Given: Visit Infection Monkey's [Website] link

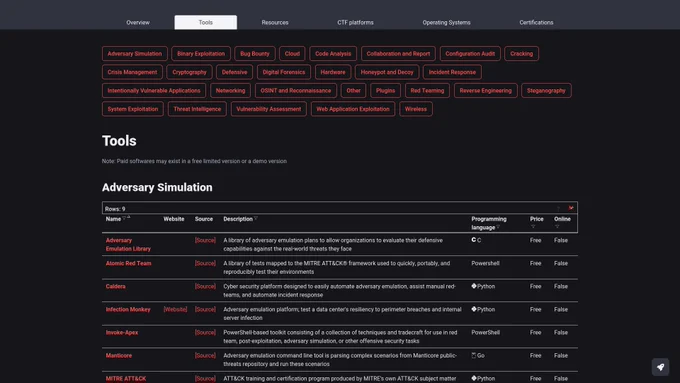Looking at the screenshot, I should pyautogui.click(x=175, y=309).
